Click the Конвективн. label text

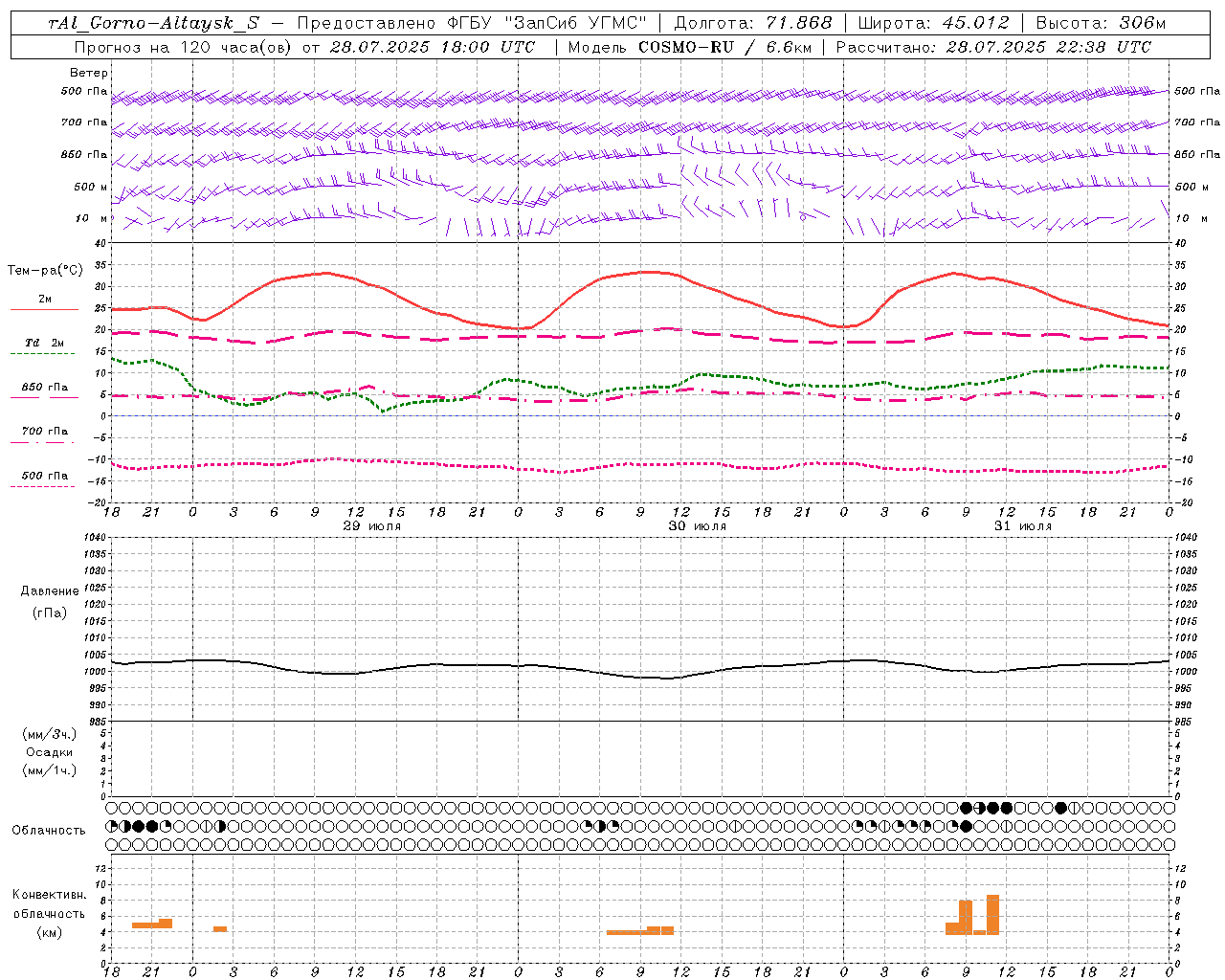tap(50, 895)
